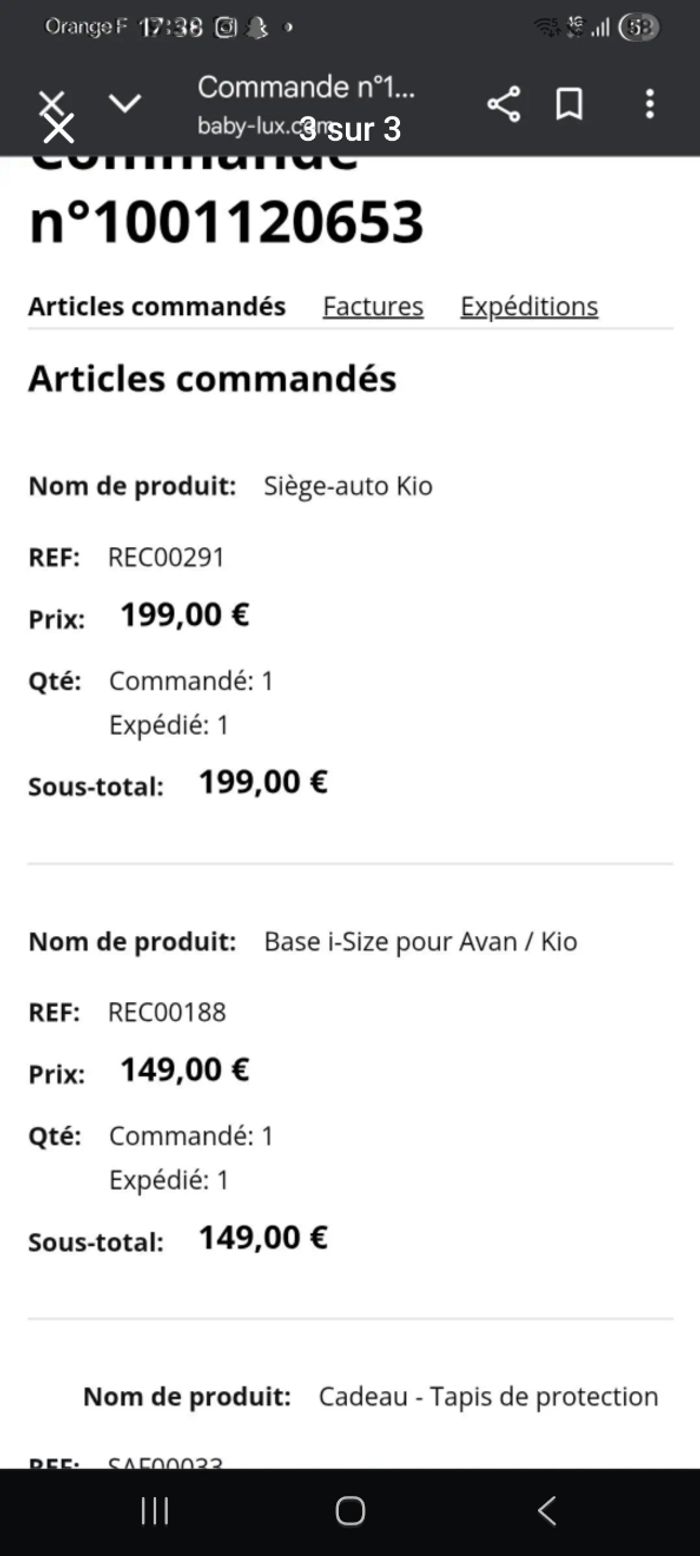Screen dimensions: 700x1556
Task: Tap the REF REC00188 text
Action: point(166,1012)
